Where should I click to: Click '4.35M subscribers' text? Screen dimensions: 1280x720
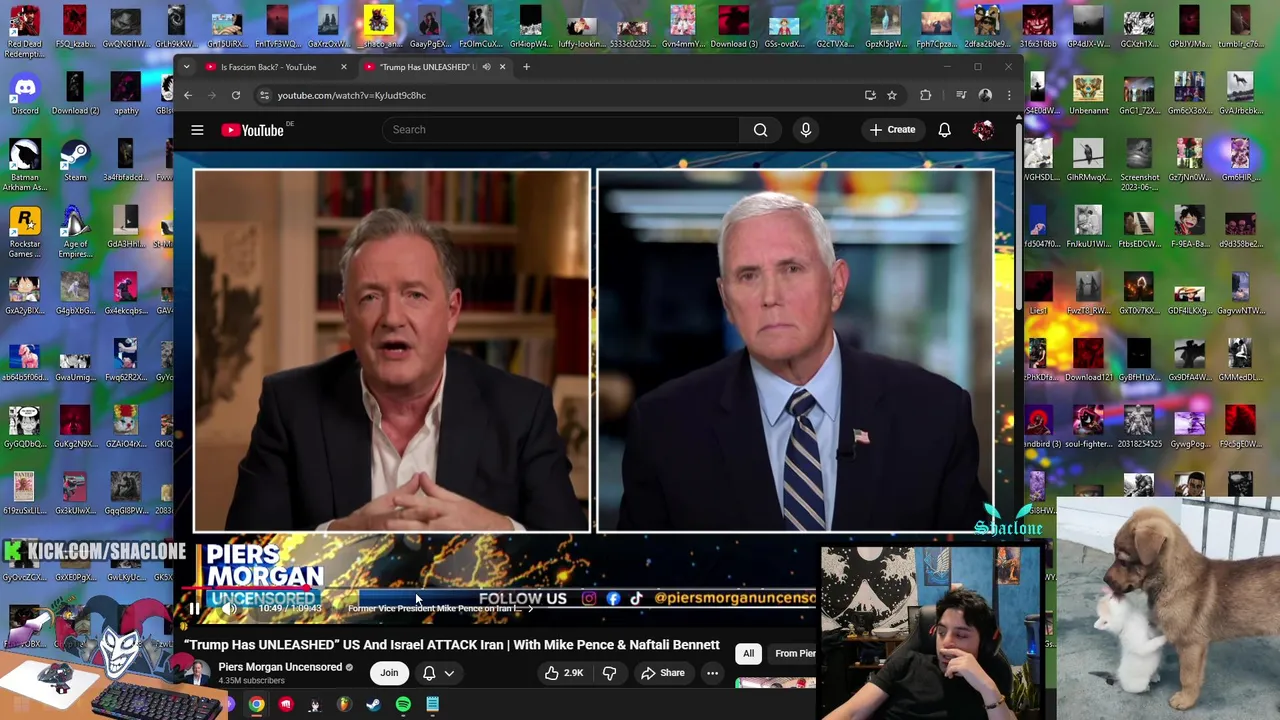coord(251,681)
